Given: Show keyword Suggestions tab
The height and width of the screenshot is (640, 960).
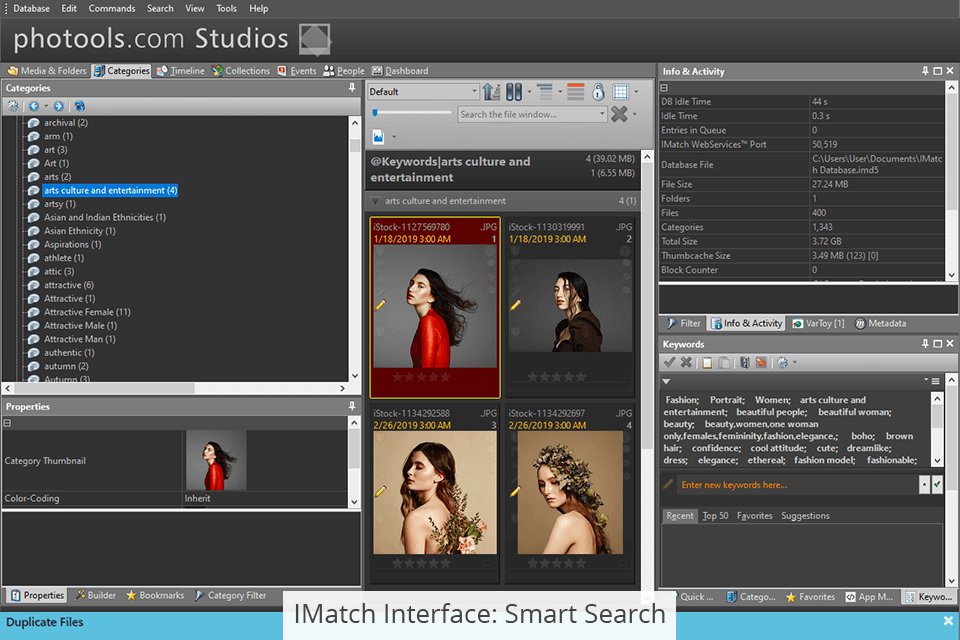Looking at the screenshot, I should tap(805, 516).
